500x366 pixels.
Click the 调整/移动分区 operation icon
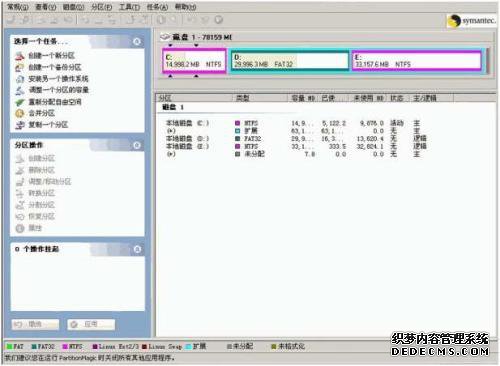tap(20, 182)
